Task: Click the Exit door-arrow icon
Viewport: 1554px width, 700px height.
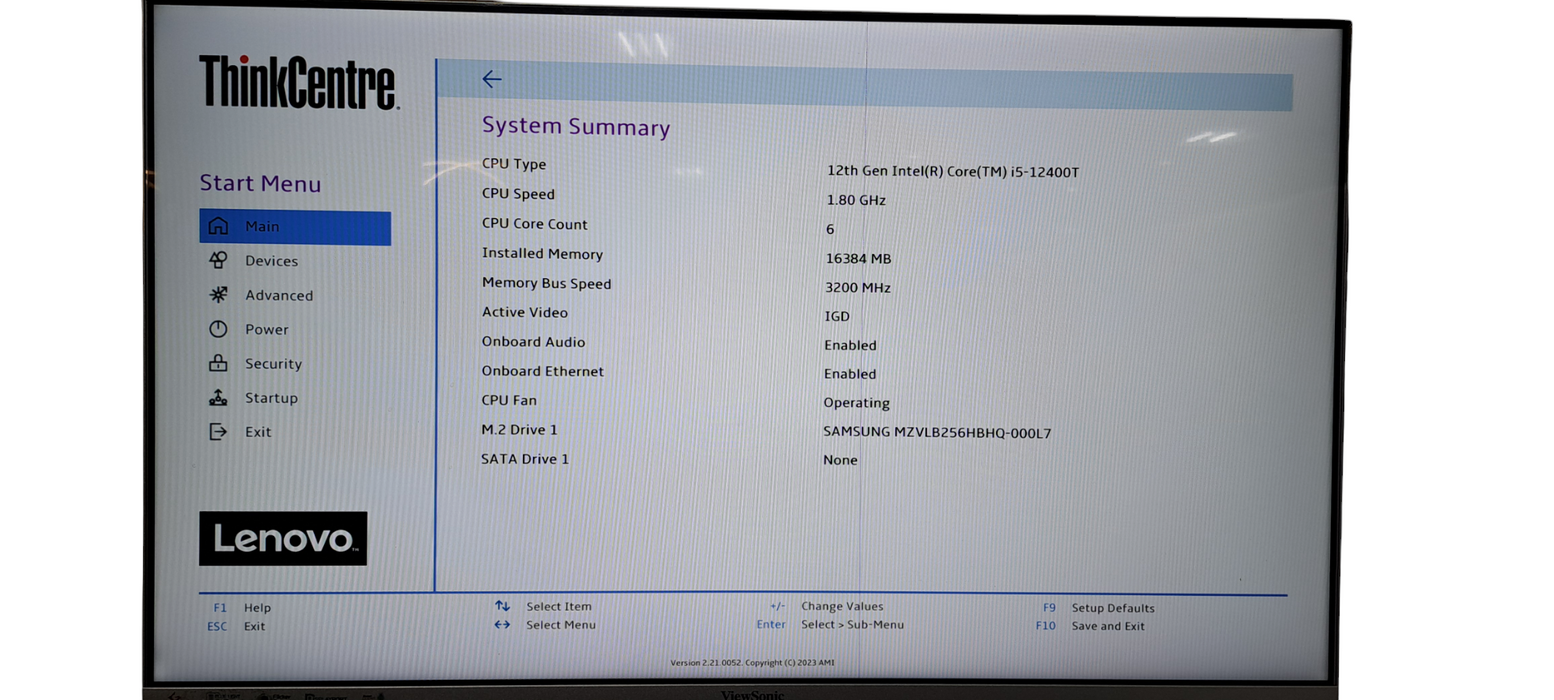Action: pos(218,432)
